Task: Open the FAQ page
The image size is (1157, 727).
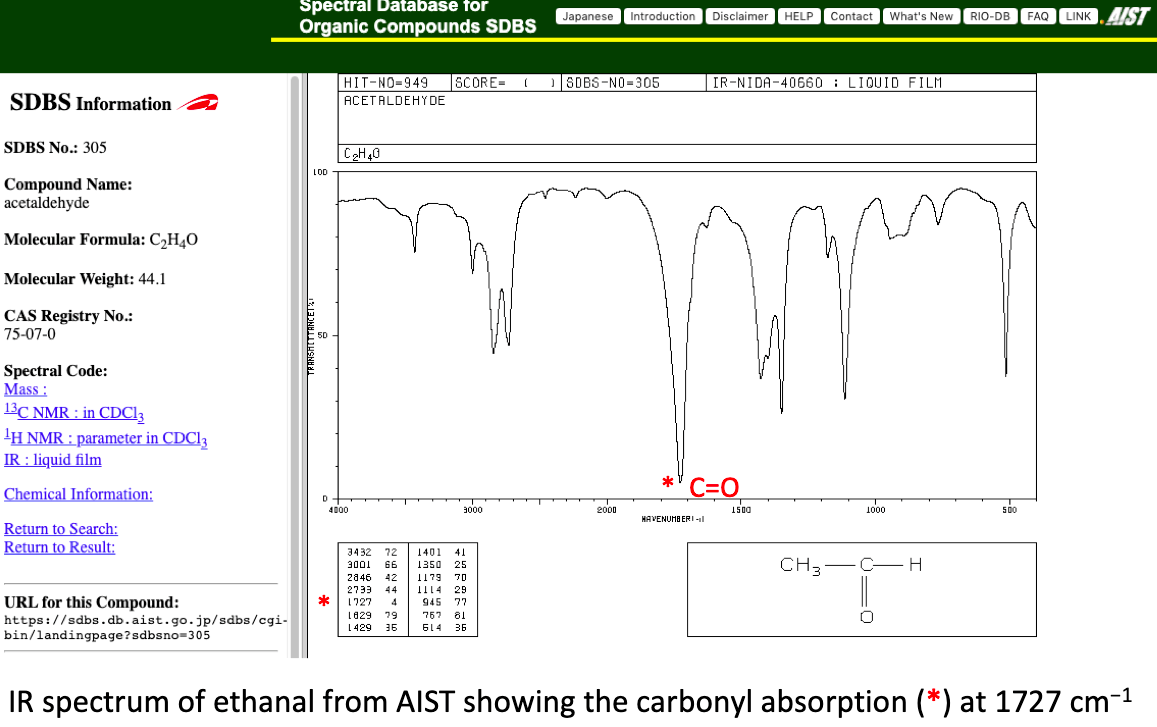Action: (x=1037, y=17)
